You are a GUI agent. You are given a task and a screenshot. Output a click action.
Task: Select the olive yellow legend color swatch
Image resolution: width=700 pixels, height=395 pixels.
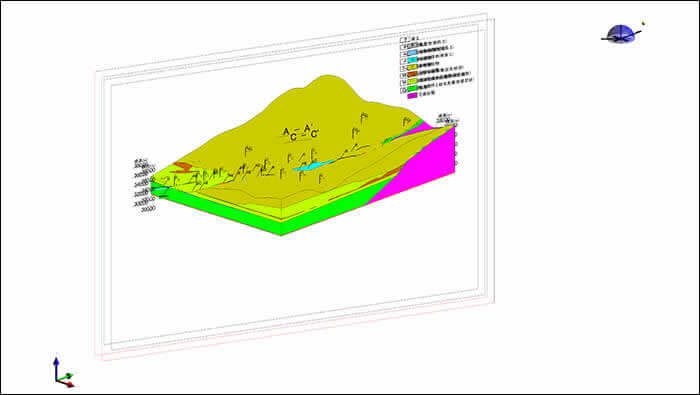point(412,67)
